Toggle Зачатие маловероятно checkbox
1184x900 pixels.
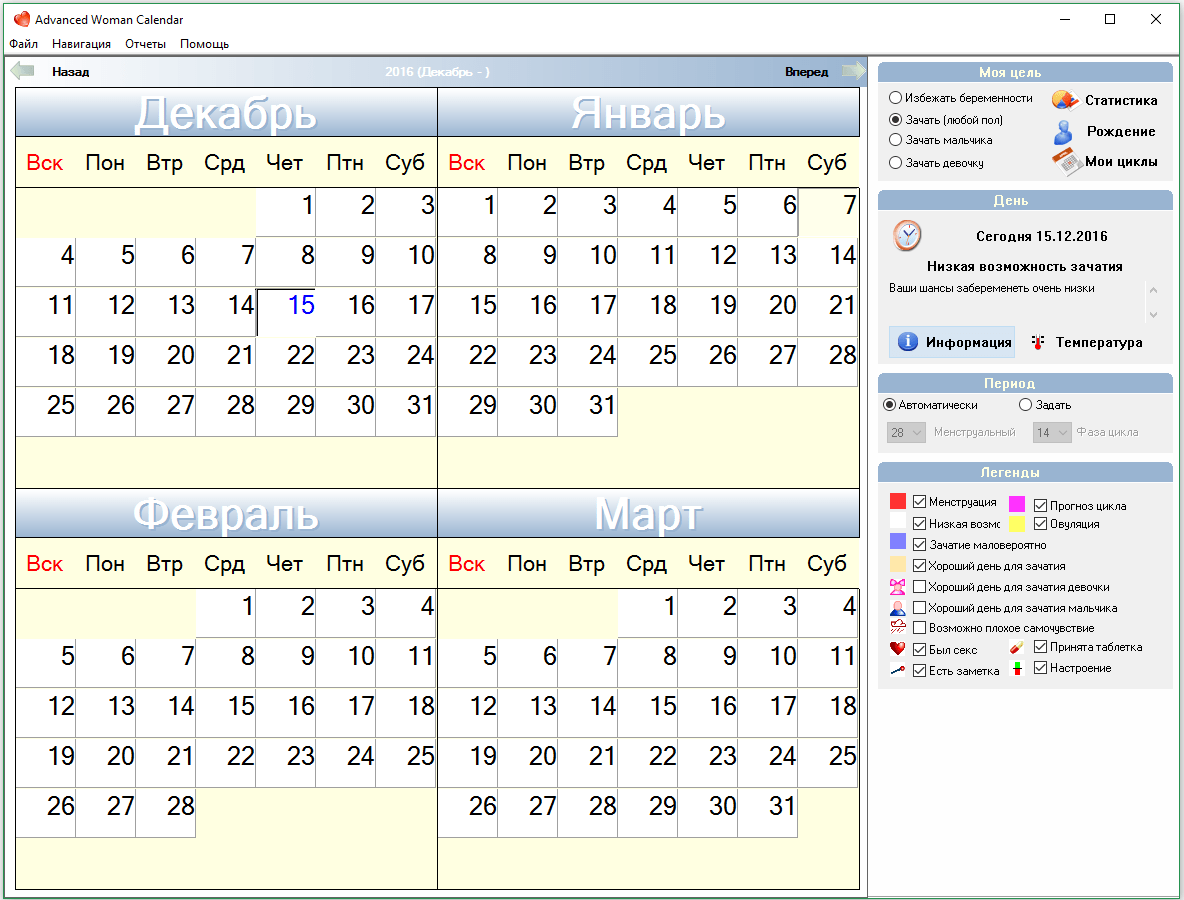[920, 544]
